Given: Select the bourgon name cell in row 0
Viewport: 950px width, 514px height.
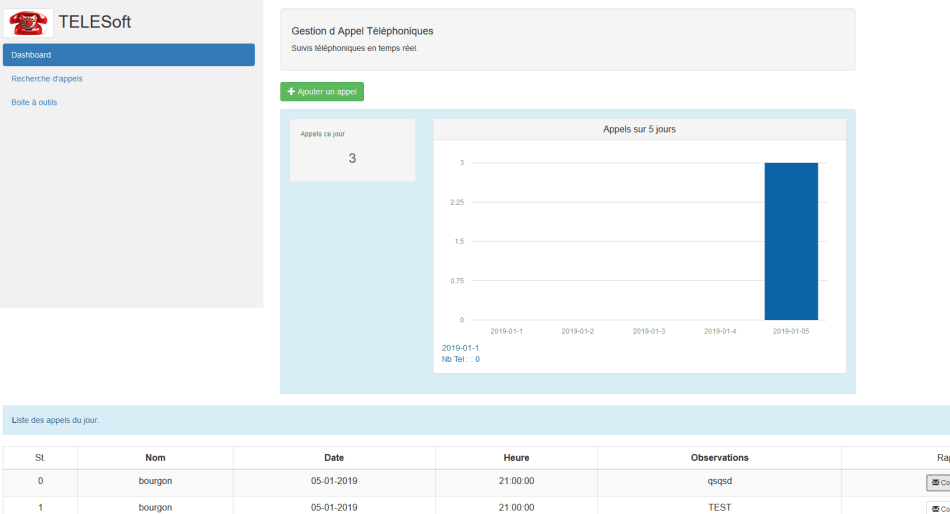Looking at the screenshot, I should point(155,481).
